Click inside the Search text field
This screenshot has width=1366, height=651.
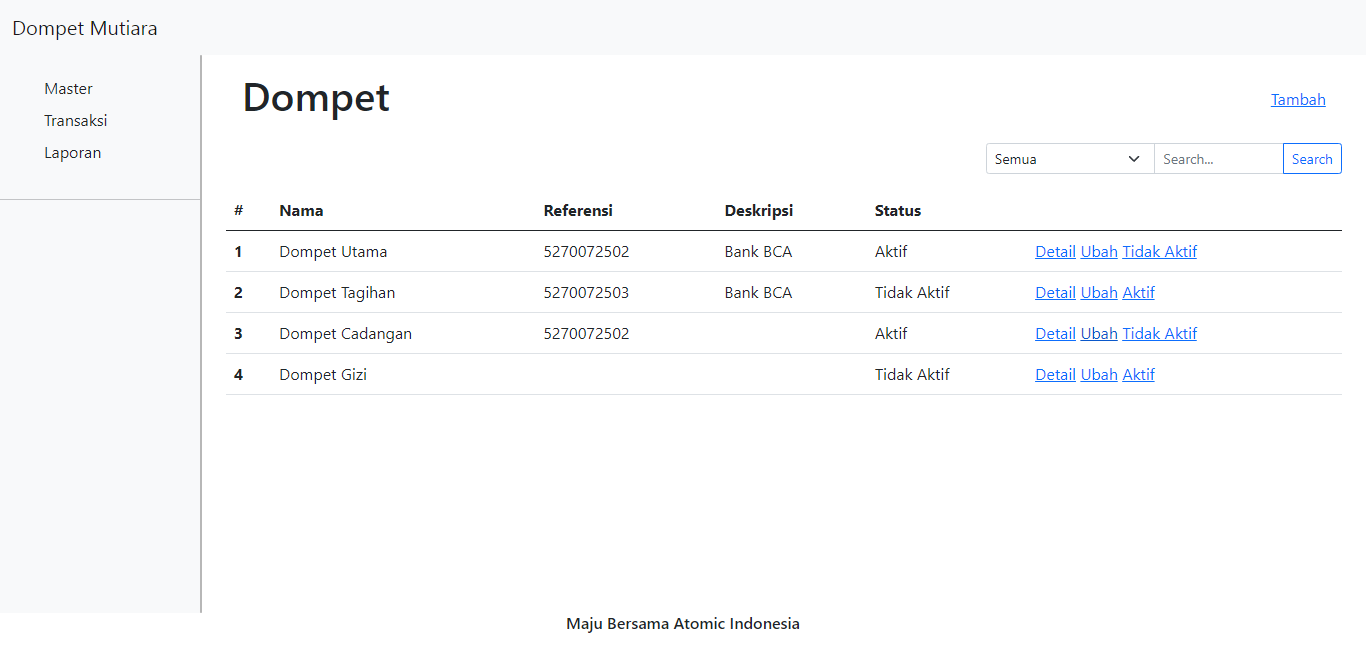(1217, 158)
